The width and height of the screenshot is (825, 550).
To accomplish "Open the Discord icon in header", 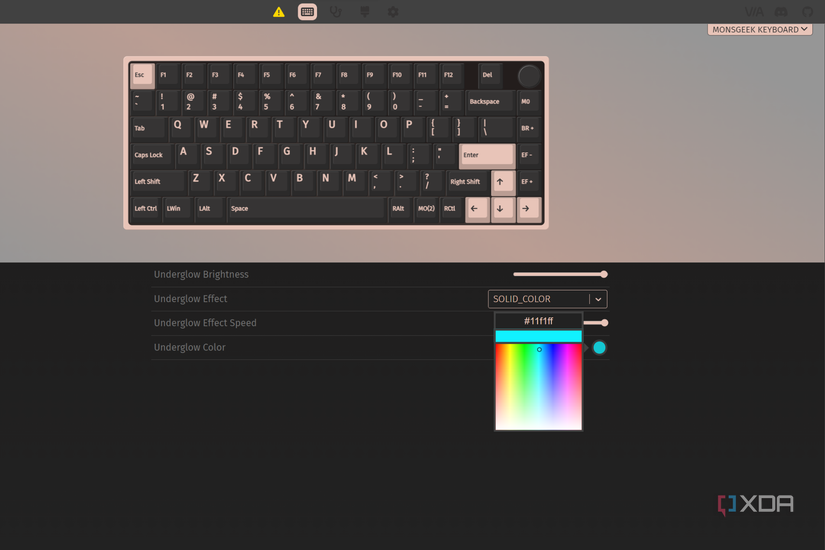I will (781, 12).
